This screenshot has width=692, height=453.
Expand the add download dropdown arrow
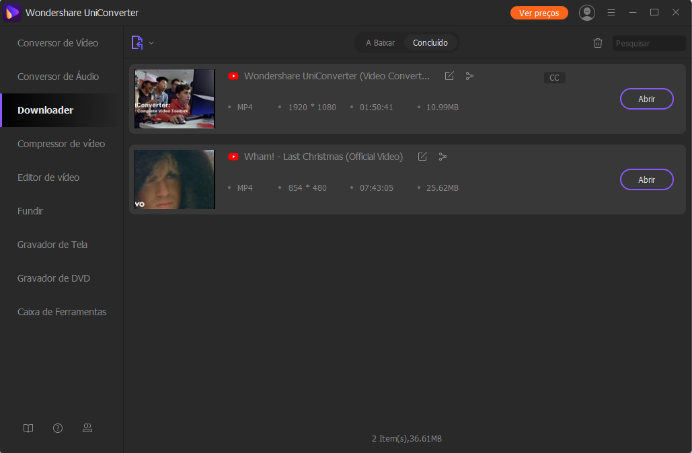(x=152, y=43)
